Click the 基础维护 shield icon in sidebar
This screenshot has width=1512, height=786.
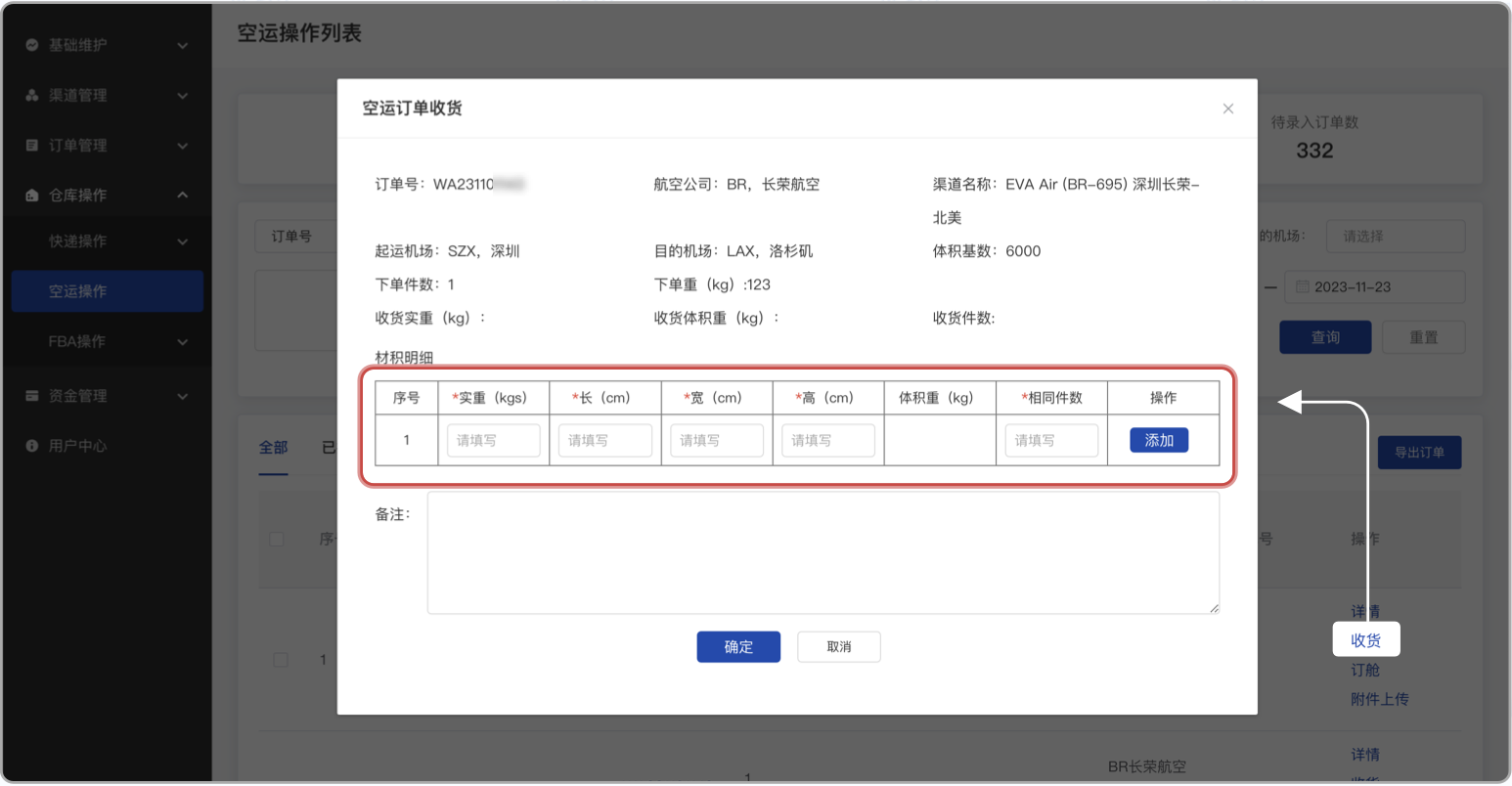pos(33,45)
